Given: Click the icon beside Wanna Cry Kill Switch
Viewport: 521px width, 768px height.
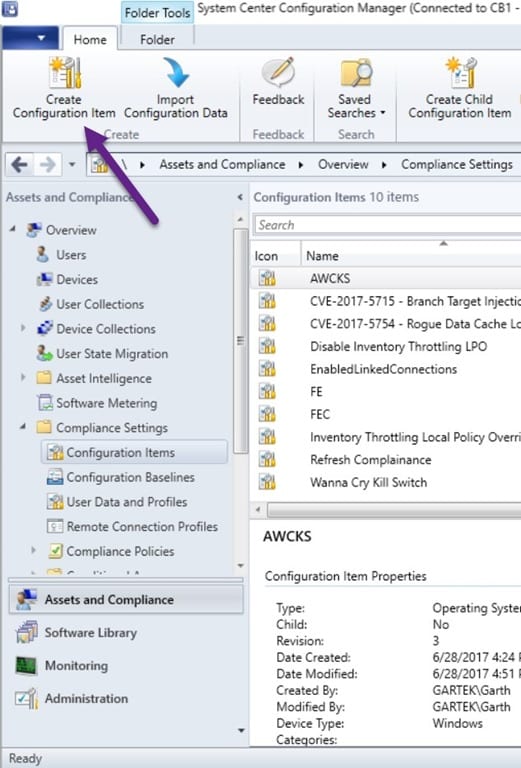Looking at the screenshot, I should [x=267, y=482].
